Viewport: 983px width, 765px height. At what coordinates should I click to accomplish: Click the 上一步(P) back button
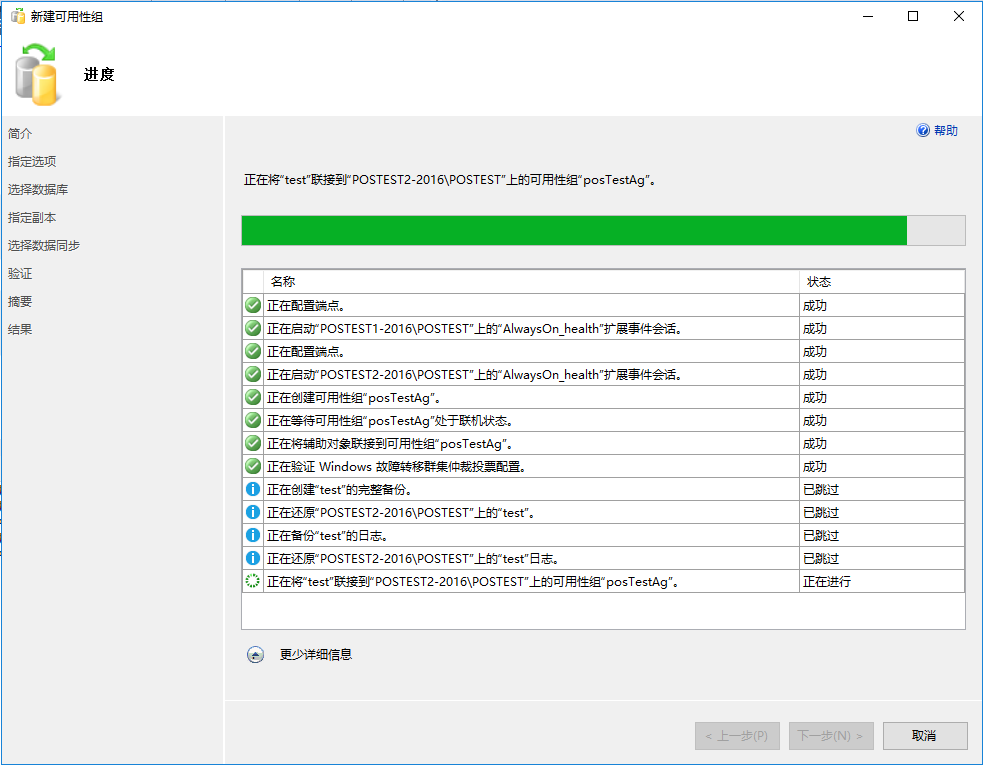coord(737,736)
